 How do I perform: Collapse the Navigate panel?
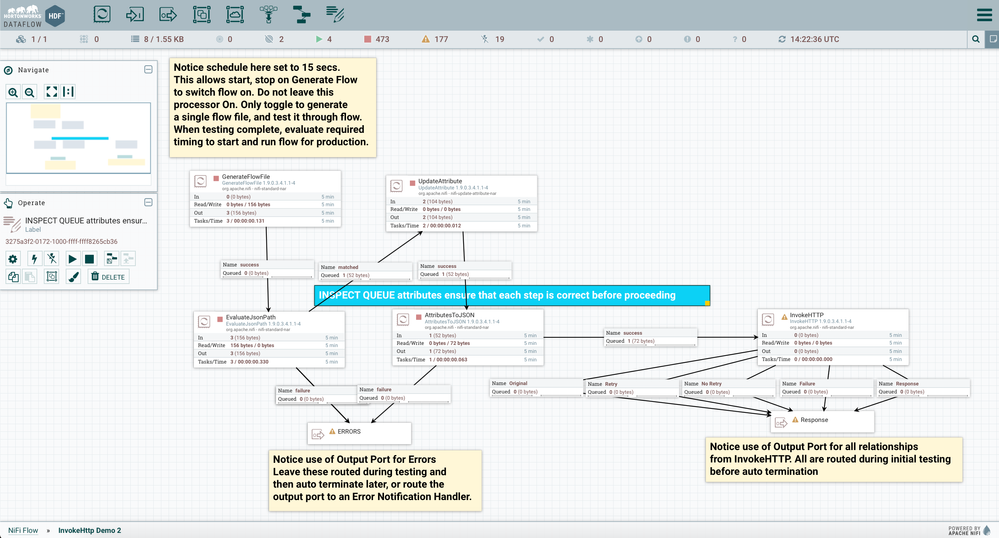(x=148, y=70)
